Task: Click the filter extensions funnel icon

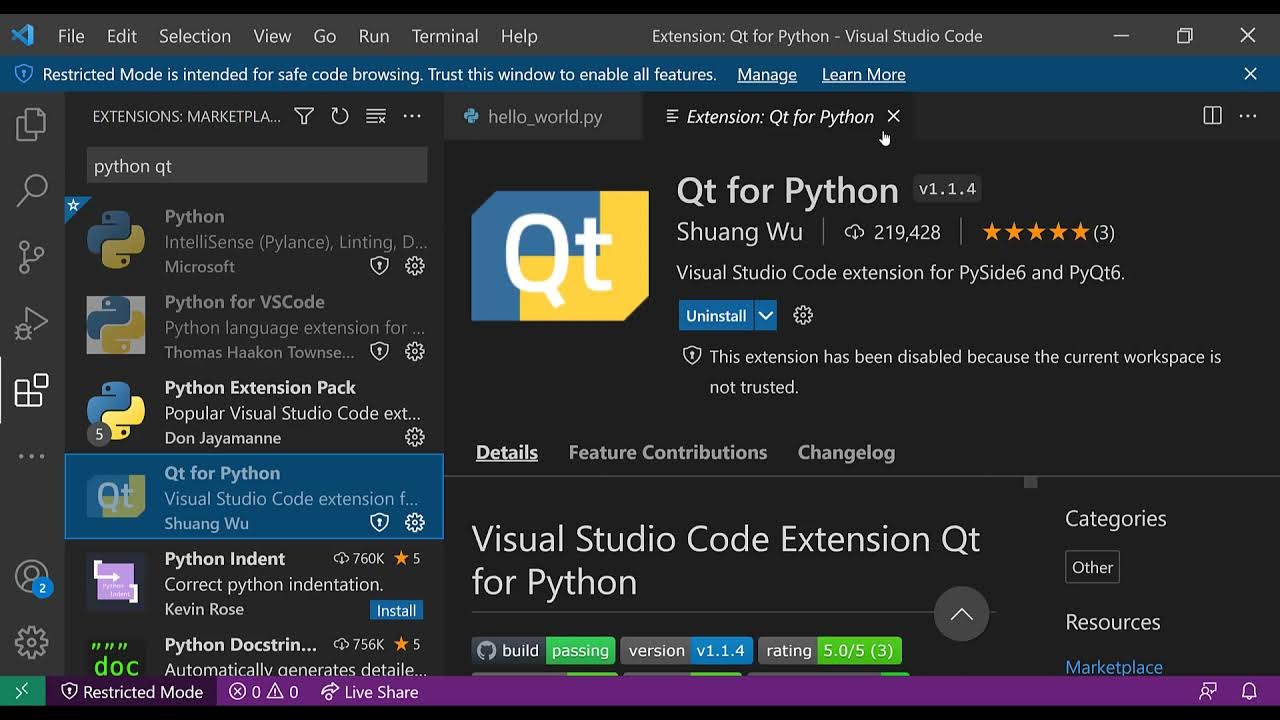Action: (304, 117)
